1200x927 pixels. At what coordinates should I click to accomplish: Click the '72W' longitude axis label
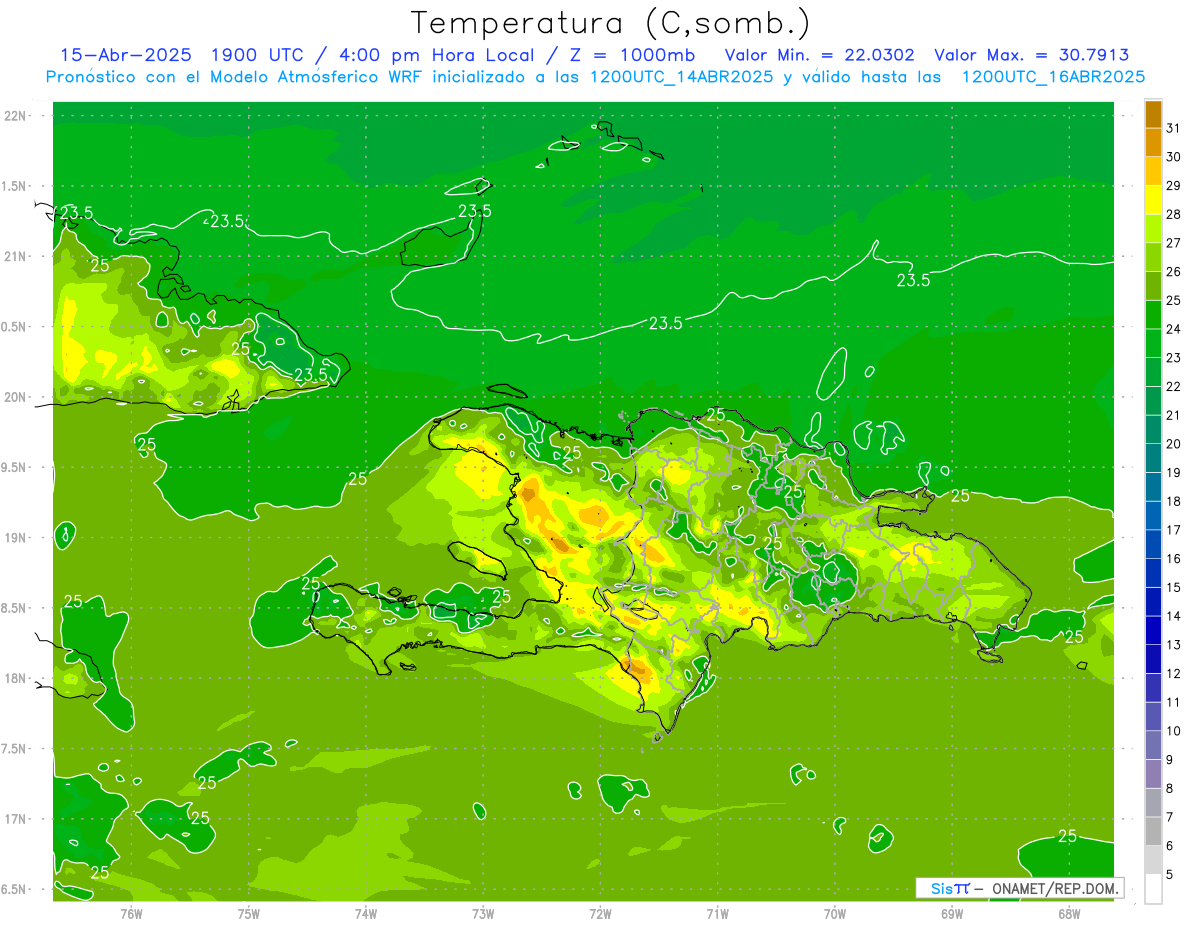(600, 913)
